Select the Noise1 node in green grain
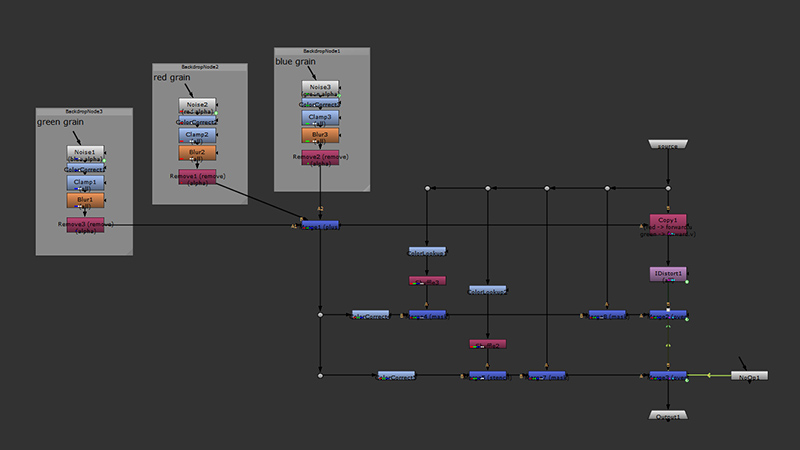Image resolution: width=800 pixels, height=450 pixels. pos(85,152)
